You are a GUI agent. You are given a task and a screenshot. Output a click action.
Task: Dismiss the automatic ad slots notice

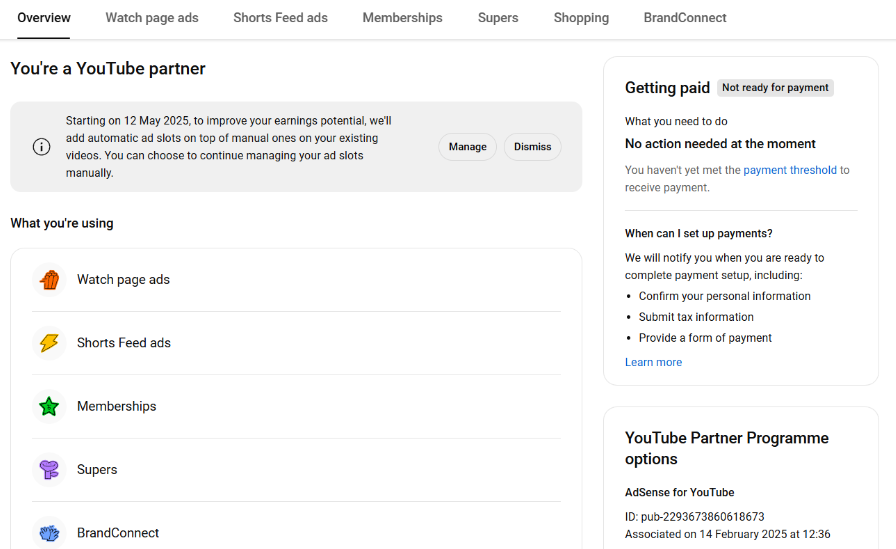pyautogui.click(x=533, y=147)
